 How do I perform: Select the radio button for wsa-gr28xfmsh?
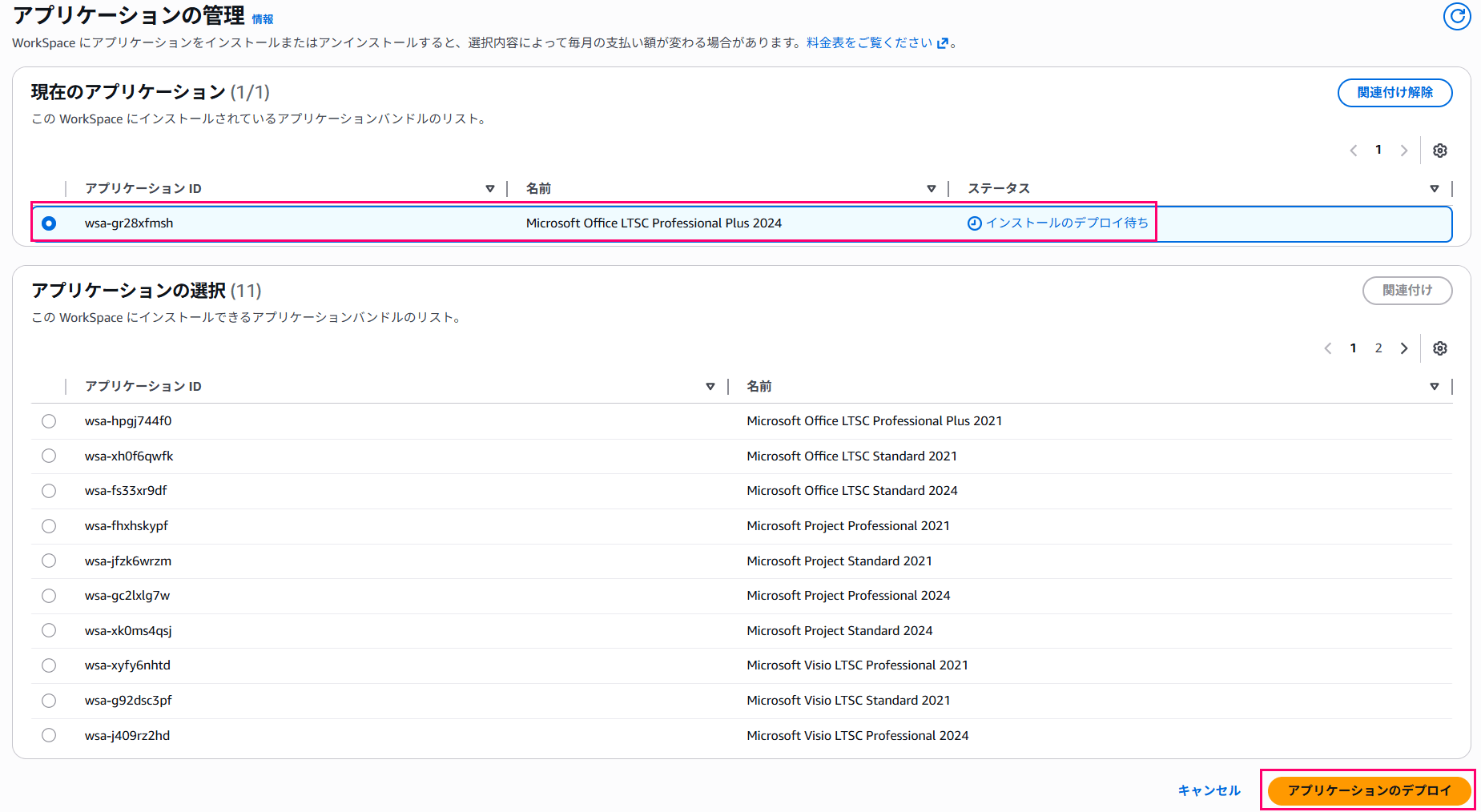click(x=49, y=223)
